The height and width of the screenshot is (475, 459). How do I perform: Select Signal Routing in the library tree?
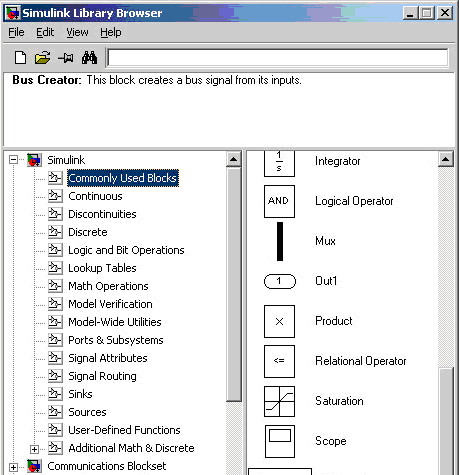coord(102,376)
